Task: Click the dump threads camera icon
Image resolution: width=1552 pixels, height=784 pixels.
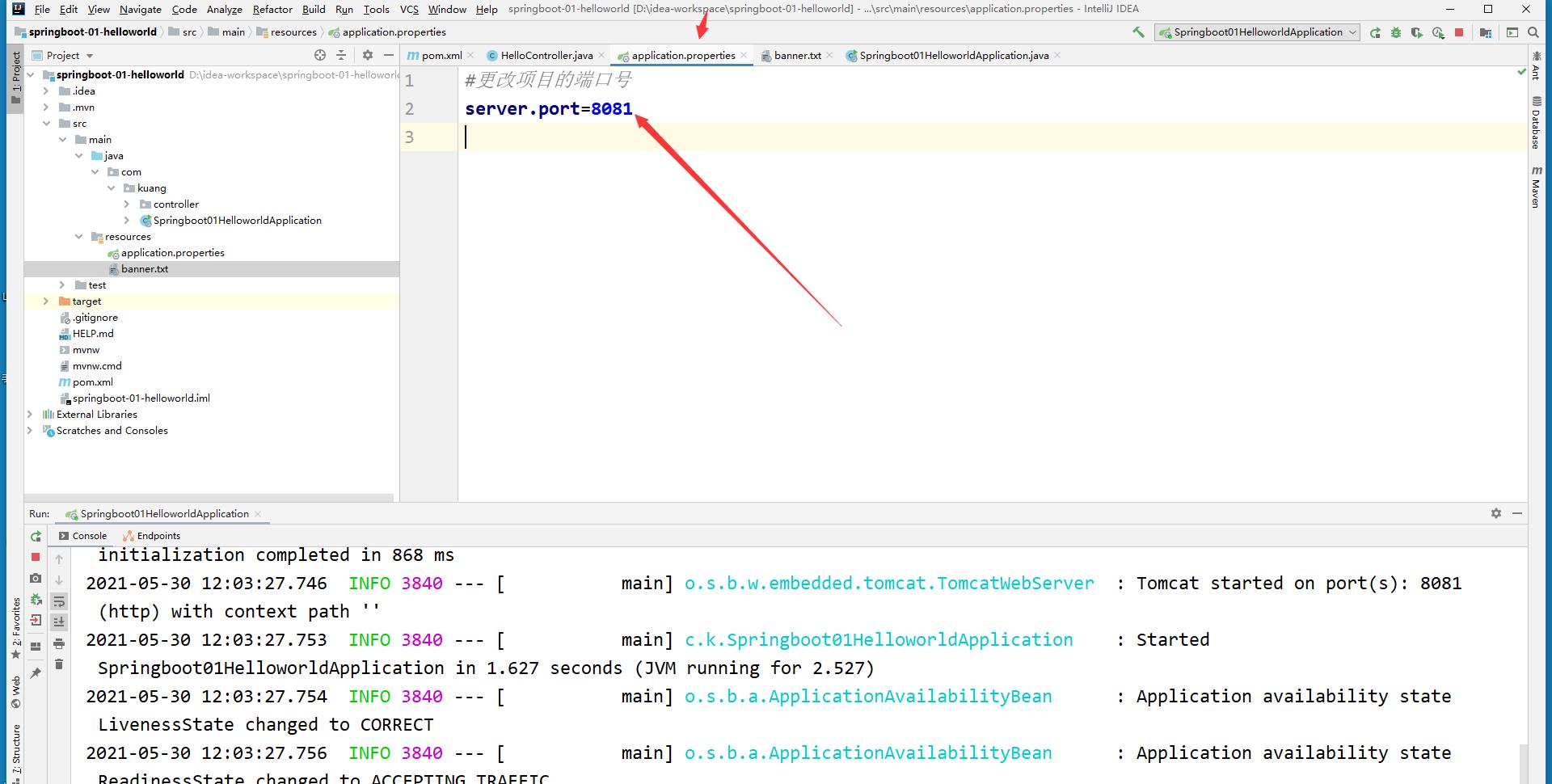Action: coord(36,578)
